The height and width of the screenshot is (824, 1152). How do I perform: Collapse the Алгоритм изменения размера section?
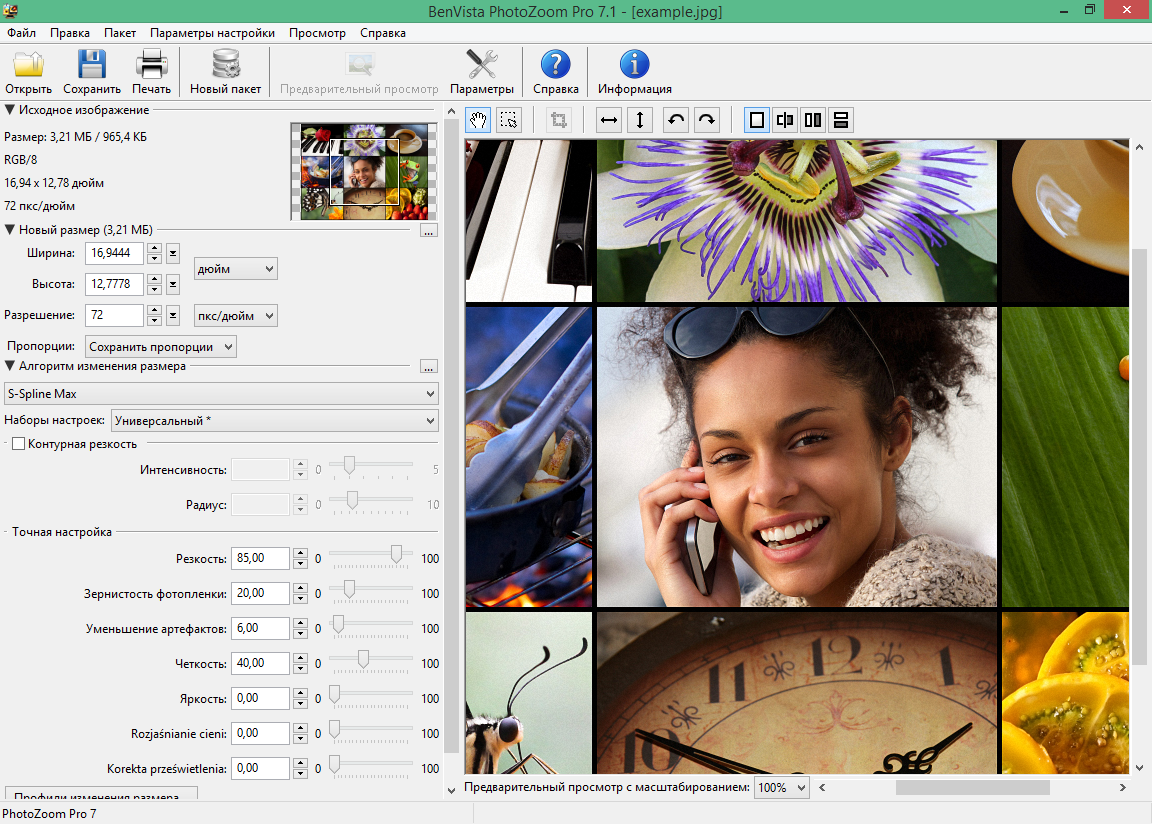(x=10, y=366)
